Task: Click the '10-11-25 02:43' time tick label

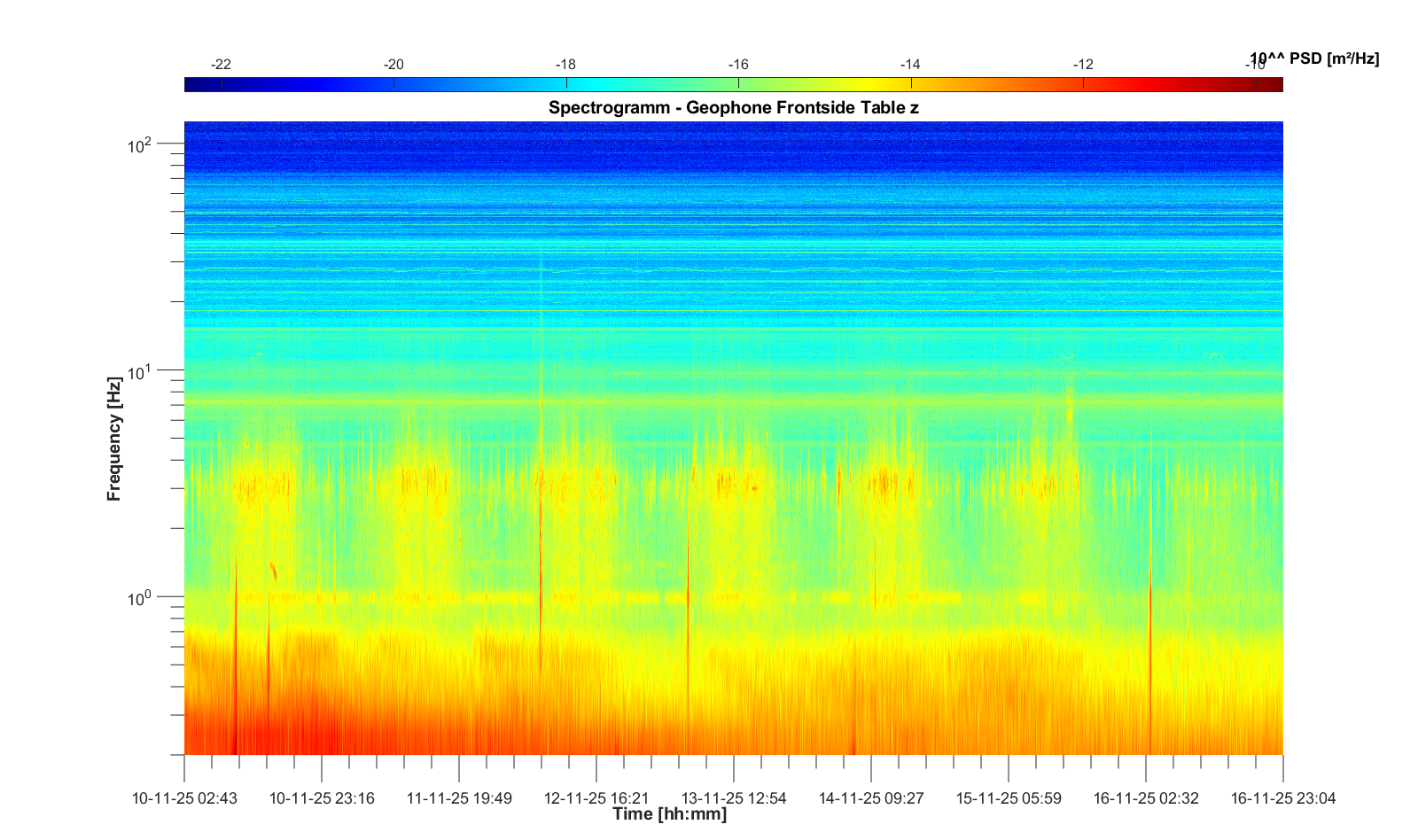Action: click(184, 798)
